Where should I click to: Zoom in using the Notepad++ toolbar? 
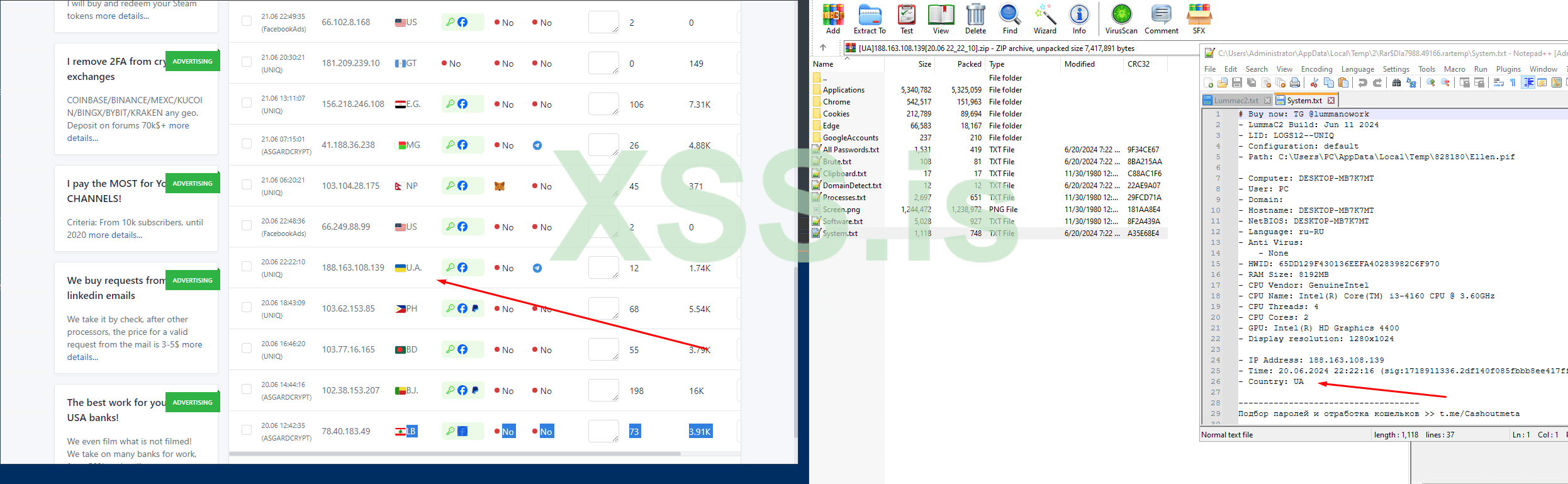(1431, 83)
